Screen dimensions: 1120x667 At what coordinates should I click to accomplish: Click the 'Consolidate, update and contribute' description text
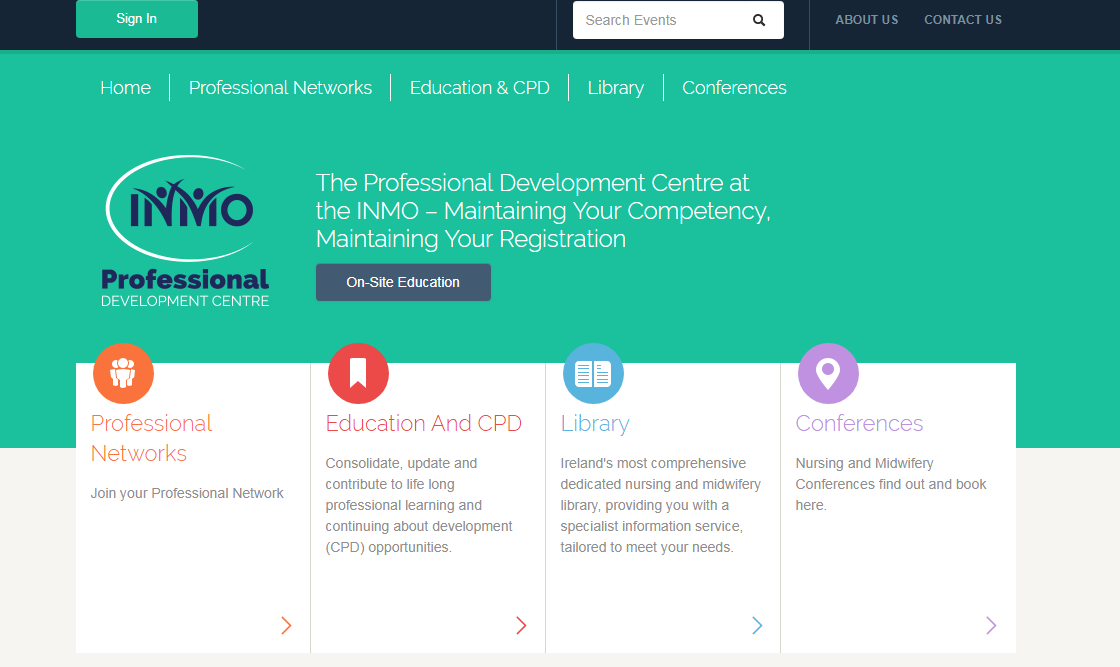pyautogui.click(x=419, y=505)
